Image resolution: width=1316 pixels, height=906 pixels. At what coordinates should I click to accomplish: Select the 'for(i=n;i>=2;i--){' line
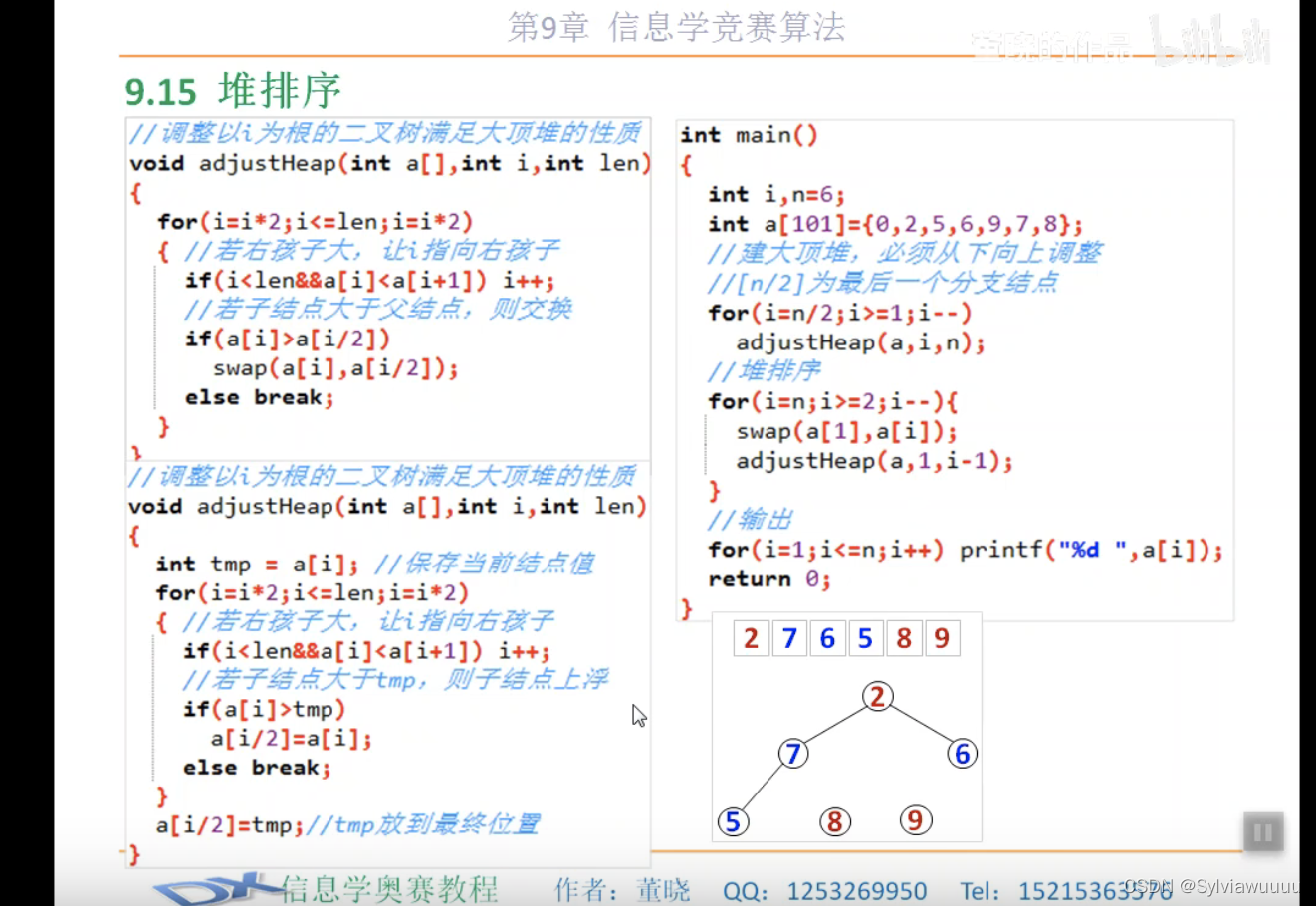(832, 401)
